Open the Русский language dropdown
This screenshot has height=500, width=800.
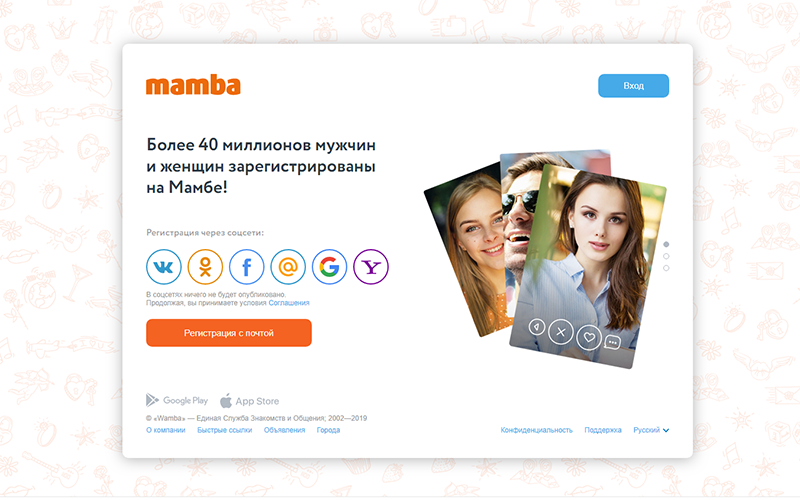tap(651, 430)
